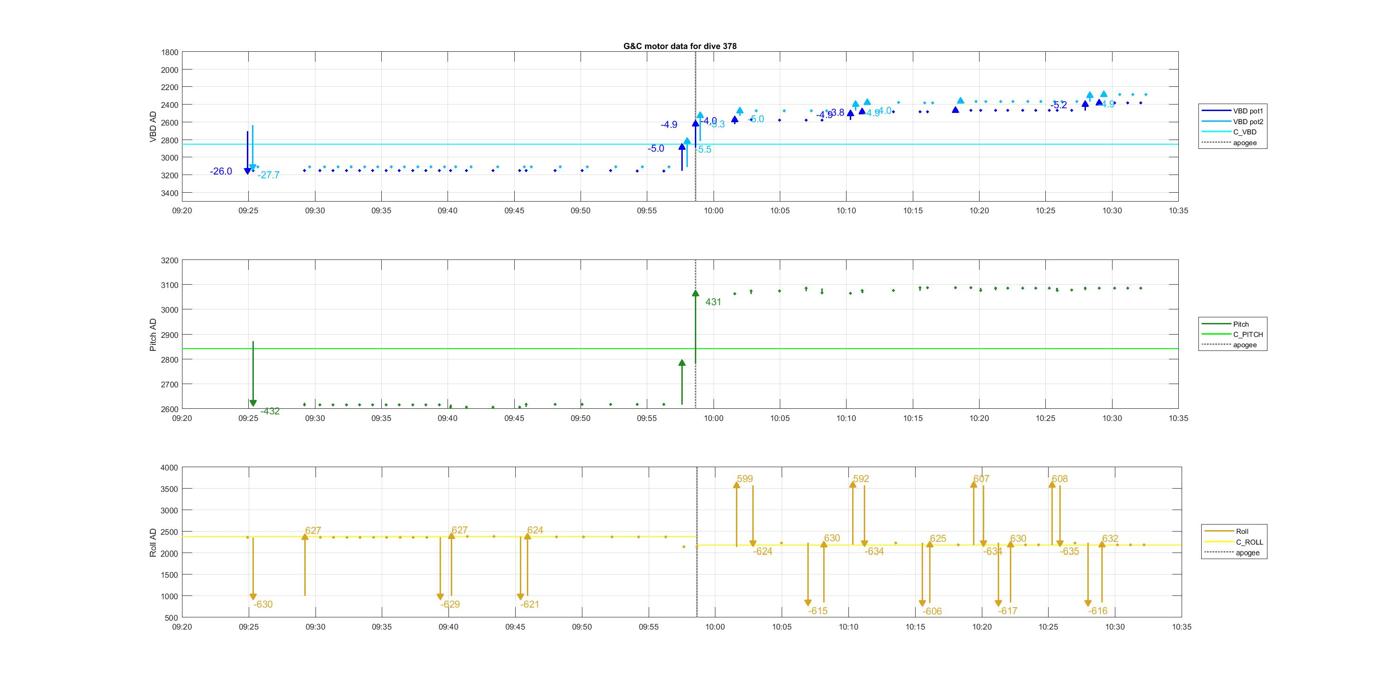Viewport: 1400px width, 693px height.
Task: Click the "607" roll data label
Action: (x=981, y=479)
